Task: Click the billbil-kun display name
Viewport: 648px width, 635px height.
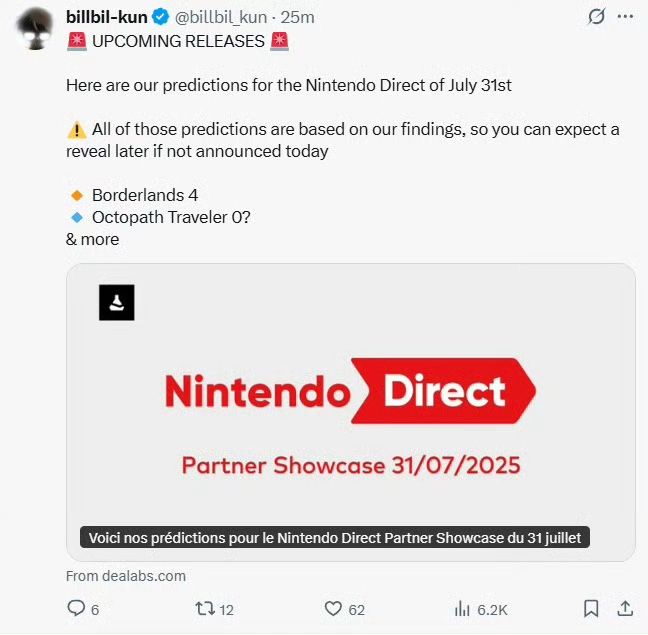Action: 107,17
